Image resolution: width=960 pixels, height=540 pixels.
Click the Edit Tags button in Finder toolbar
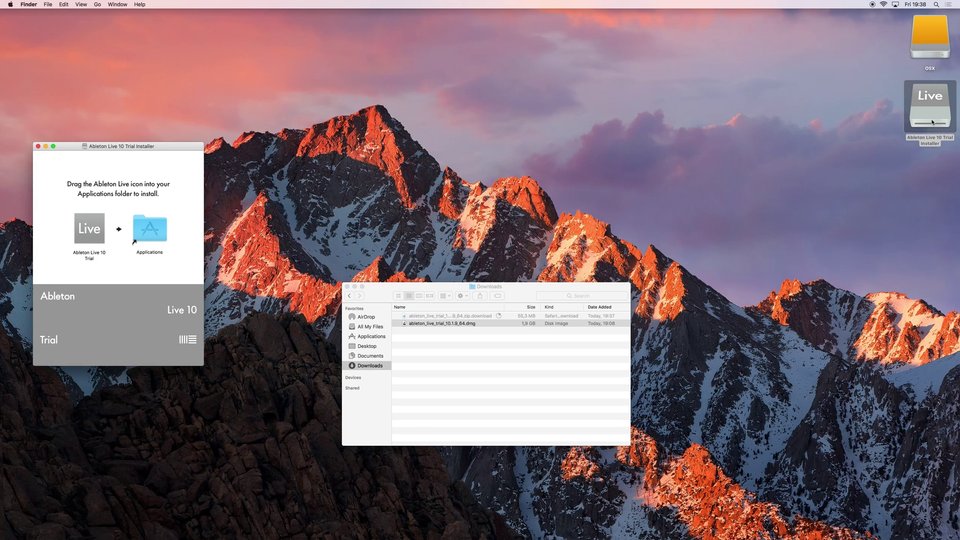coord(497,296)
